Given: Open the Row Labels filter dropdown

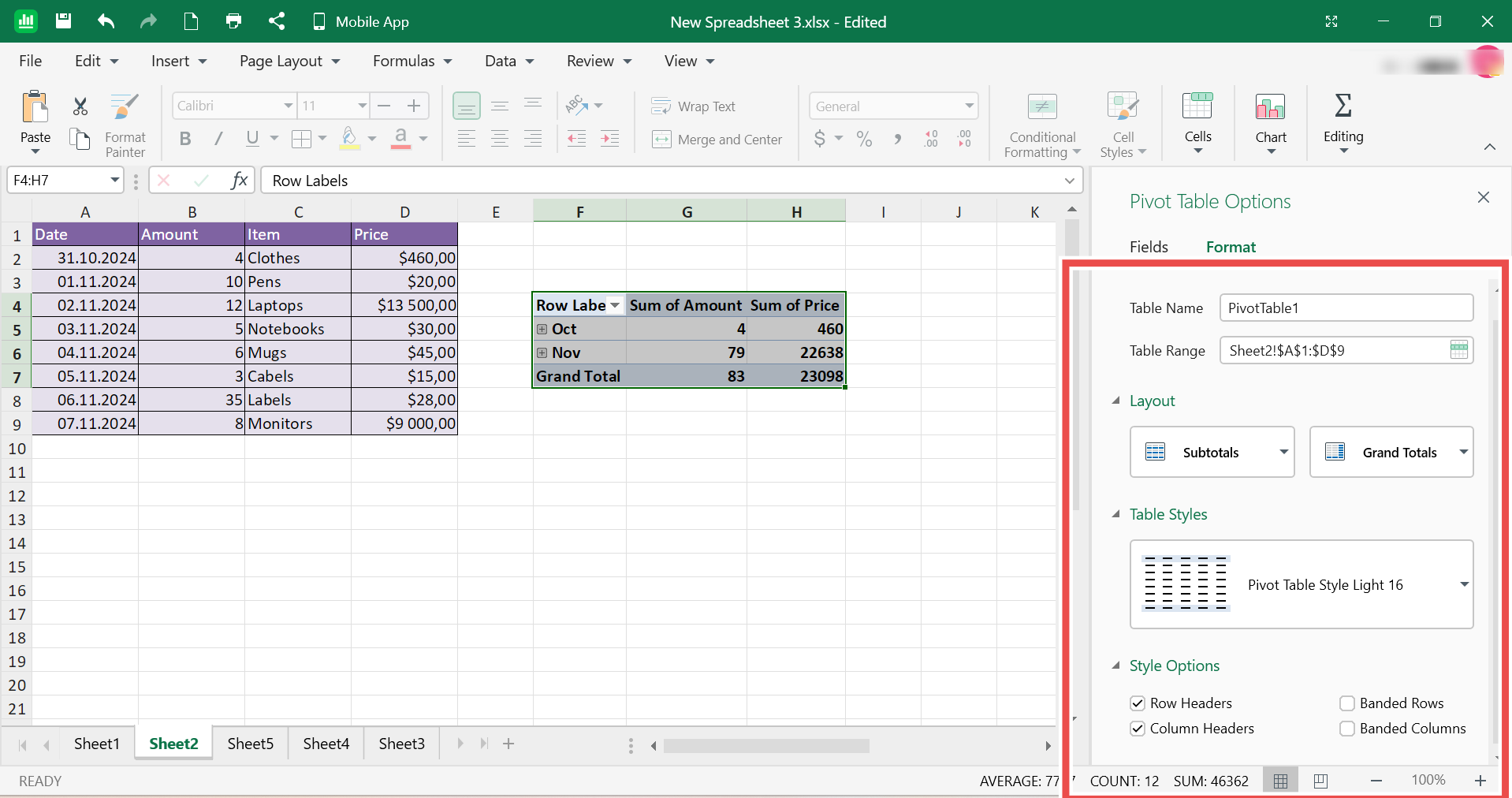Looking at the screenshot, I should 615,305.
